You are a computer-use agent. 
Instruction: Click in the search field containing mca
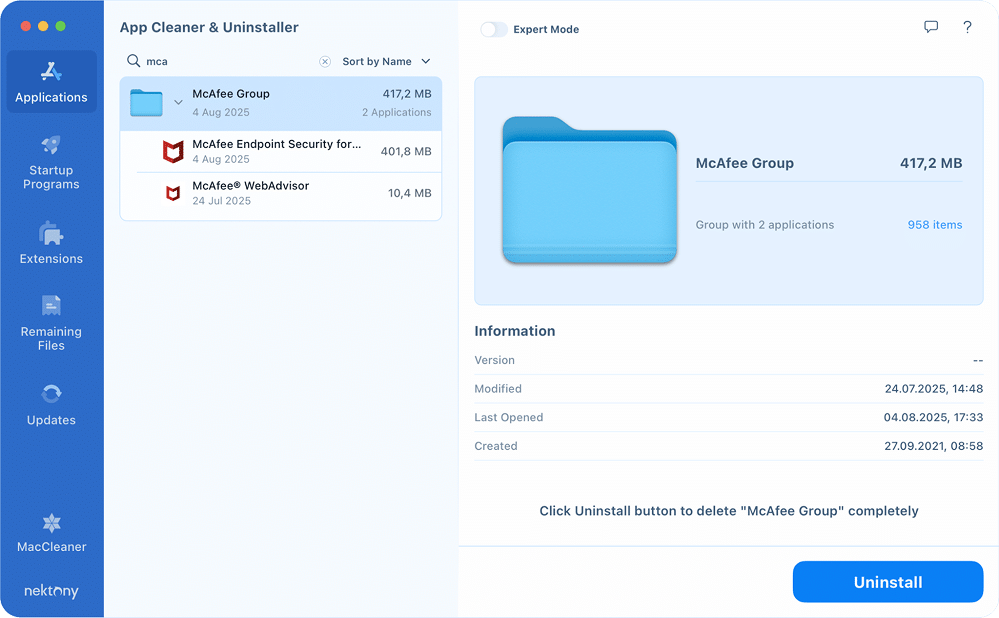pyautogui.click(x=229, y=61)
